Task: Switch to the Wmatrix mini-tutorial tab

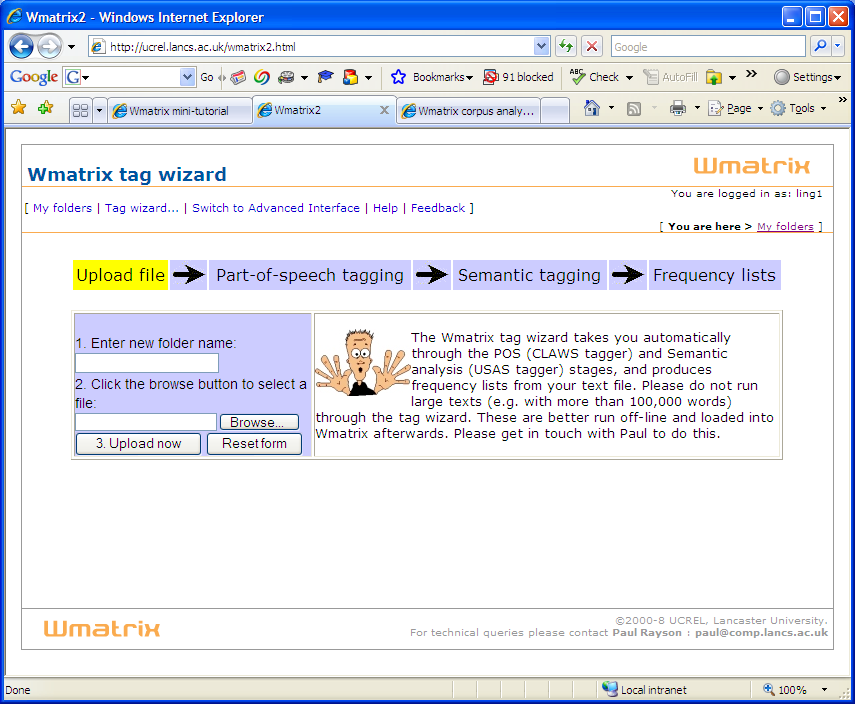Action: pos(179,111)
